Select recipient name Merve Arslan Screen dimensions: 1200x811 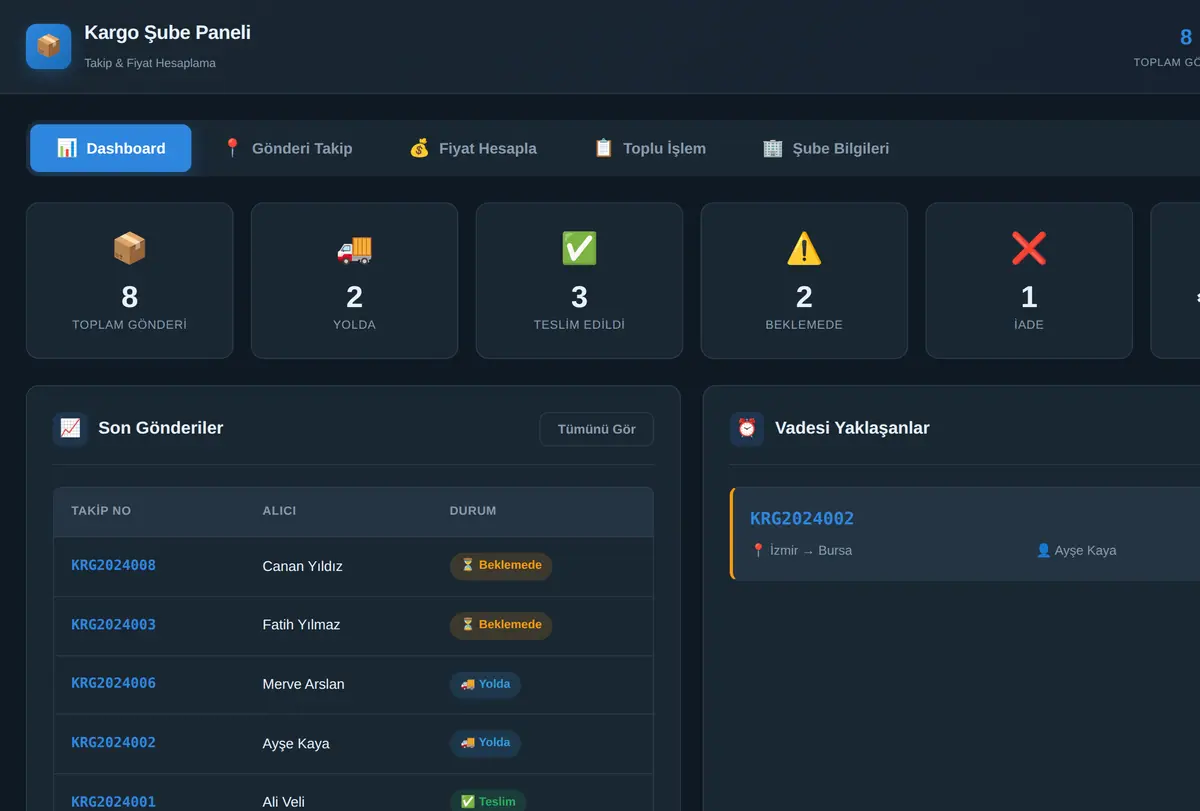coord(303,684)
